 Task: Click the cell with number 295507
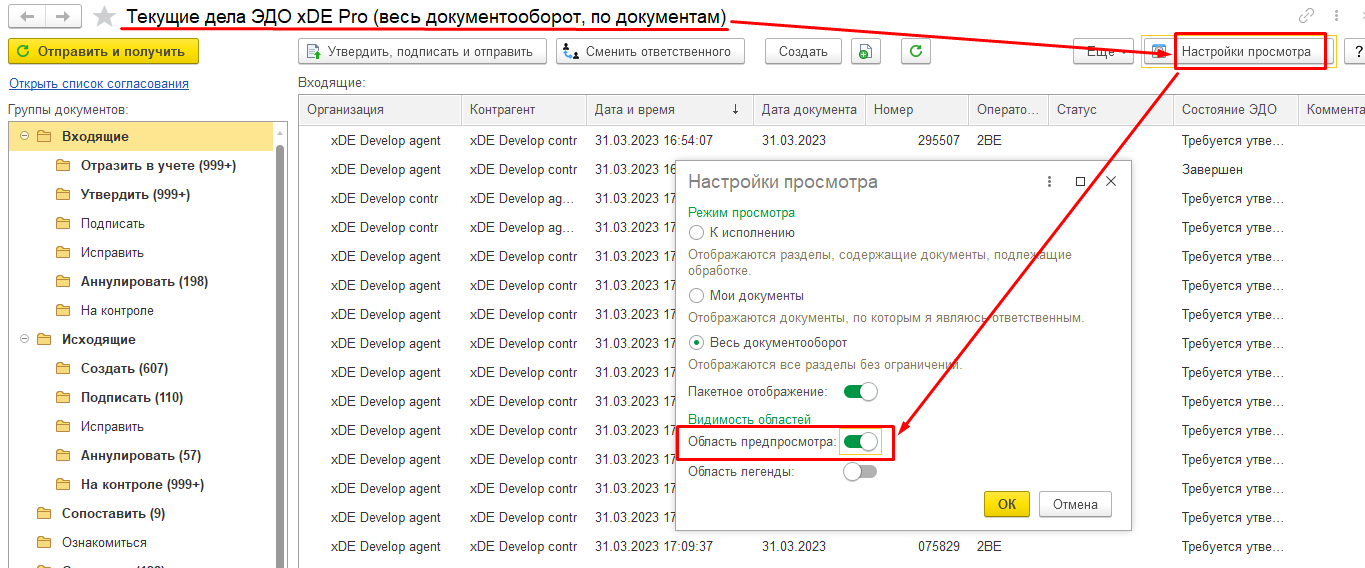(x=917, y=140)
